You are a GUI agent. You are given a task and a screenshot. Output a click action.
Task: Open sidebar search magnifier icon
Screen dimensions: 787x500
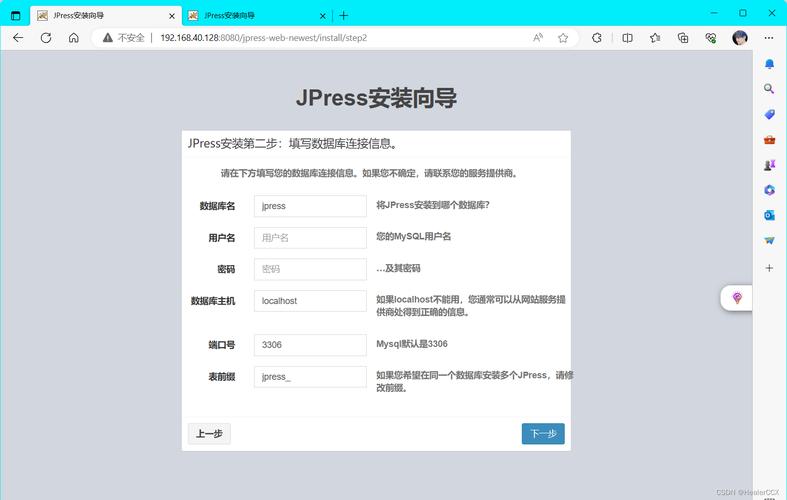click(x=769, y=89)
